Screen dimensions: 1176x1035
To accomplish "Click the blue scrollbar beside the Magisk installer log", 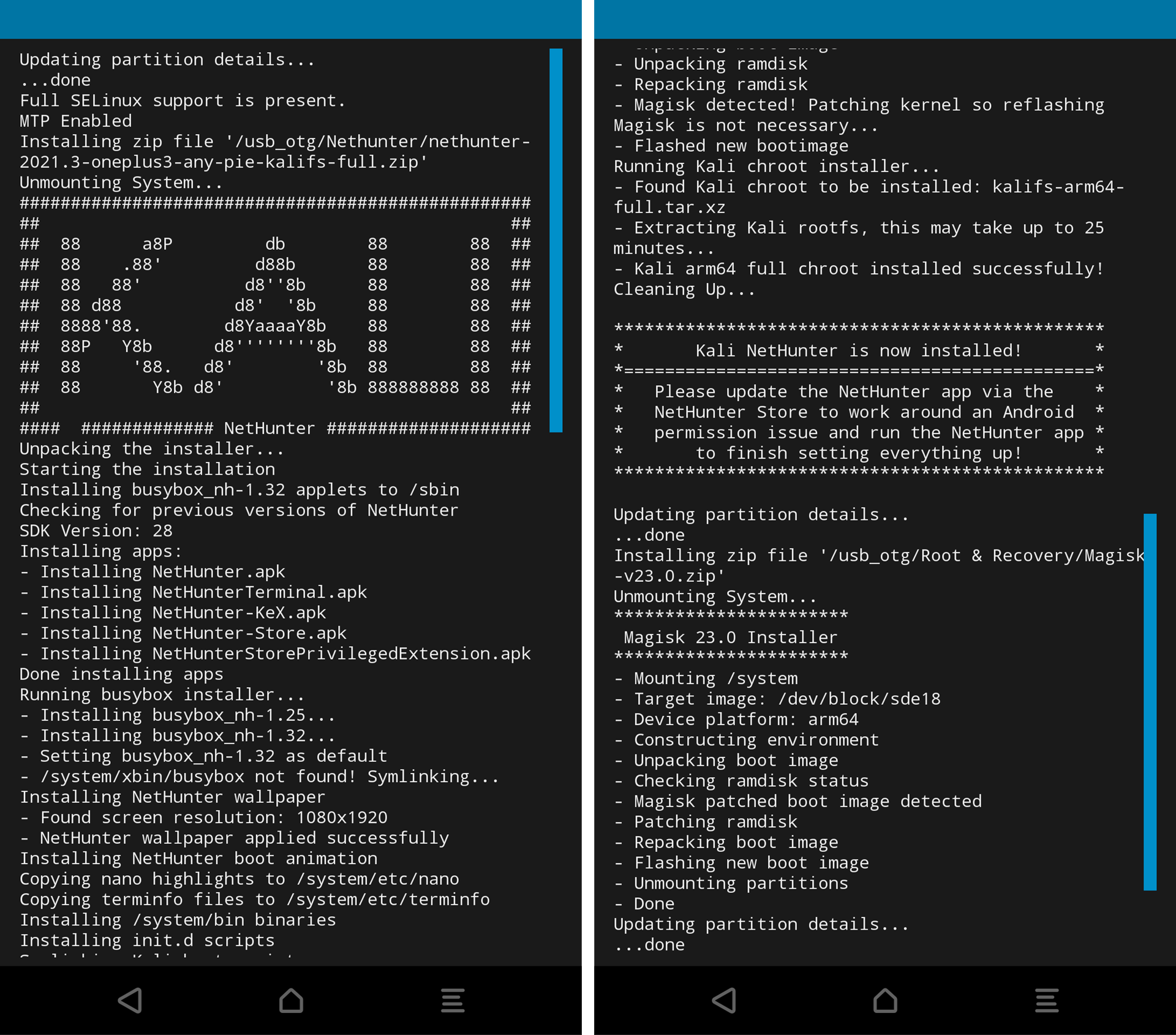I will 1150,701.
